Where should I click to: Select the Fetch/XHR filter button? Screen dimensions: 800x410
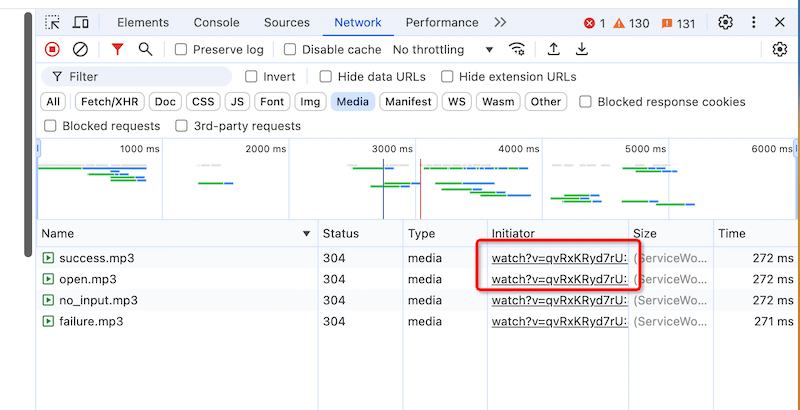pyautogui.click(x=109, y=101)
